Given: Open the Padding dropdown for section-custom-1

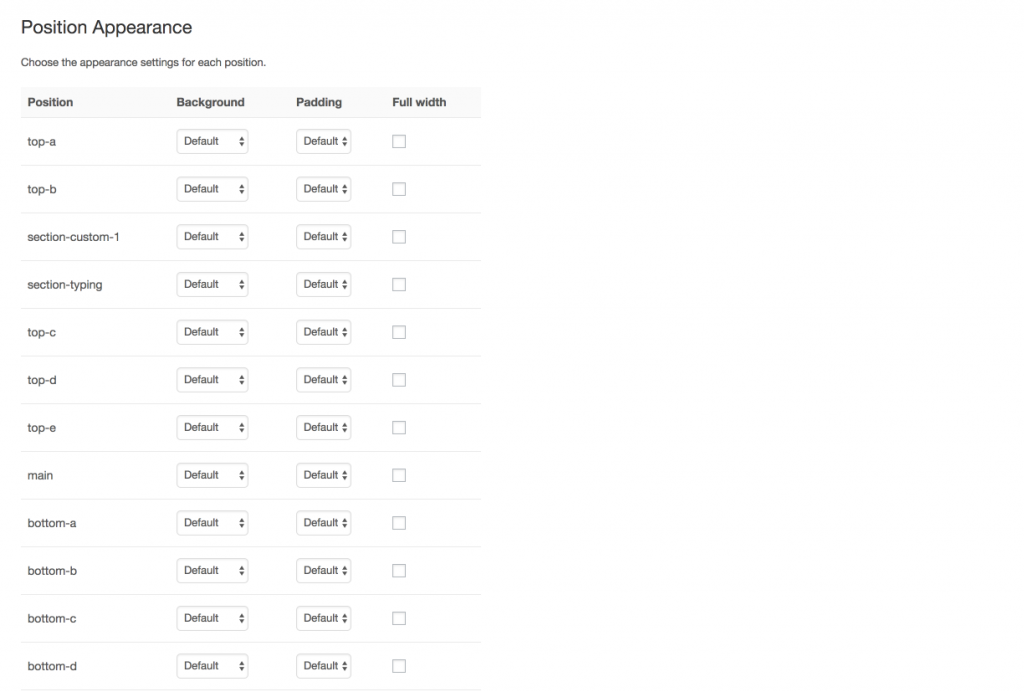Looking at the screenshot, I should 323,236.
